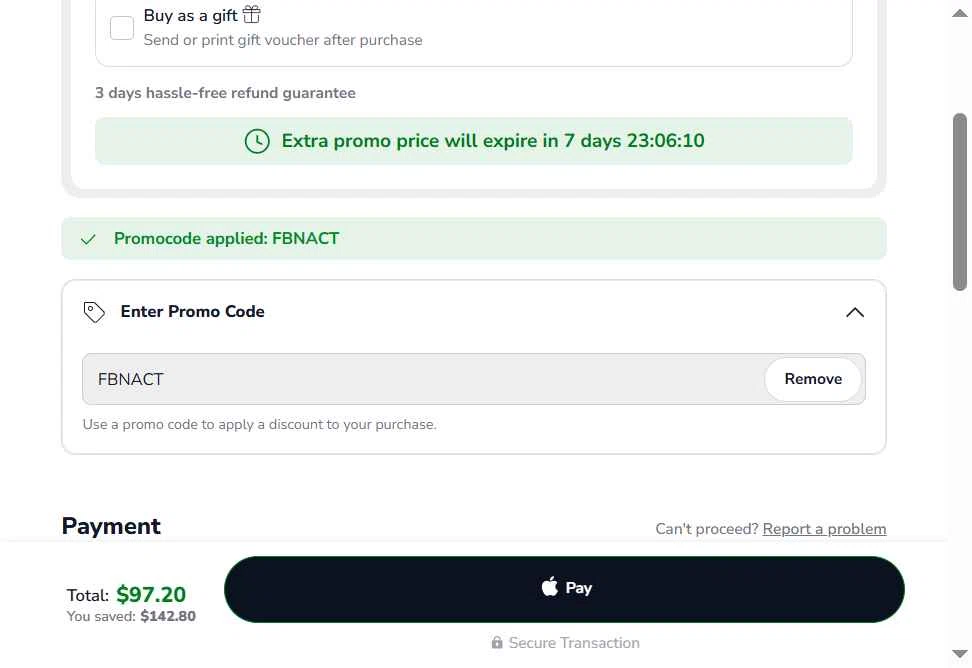Viewport: 972px width, 668px height.
Task: Click the price tag icon
Action: (94, 312)
